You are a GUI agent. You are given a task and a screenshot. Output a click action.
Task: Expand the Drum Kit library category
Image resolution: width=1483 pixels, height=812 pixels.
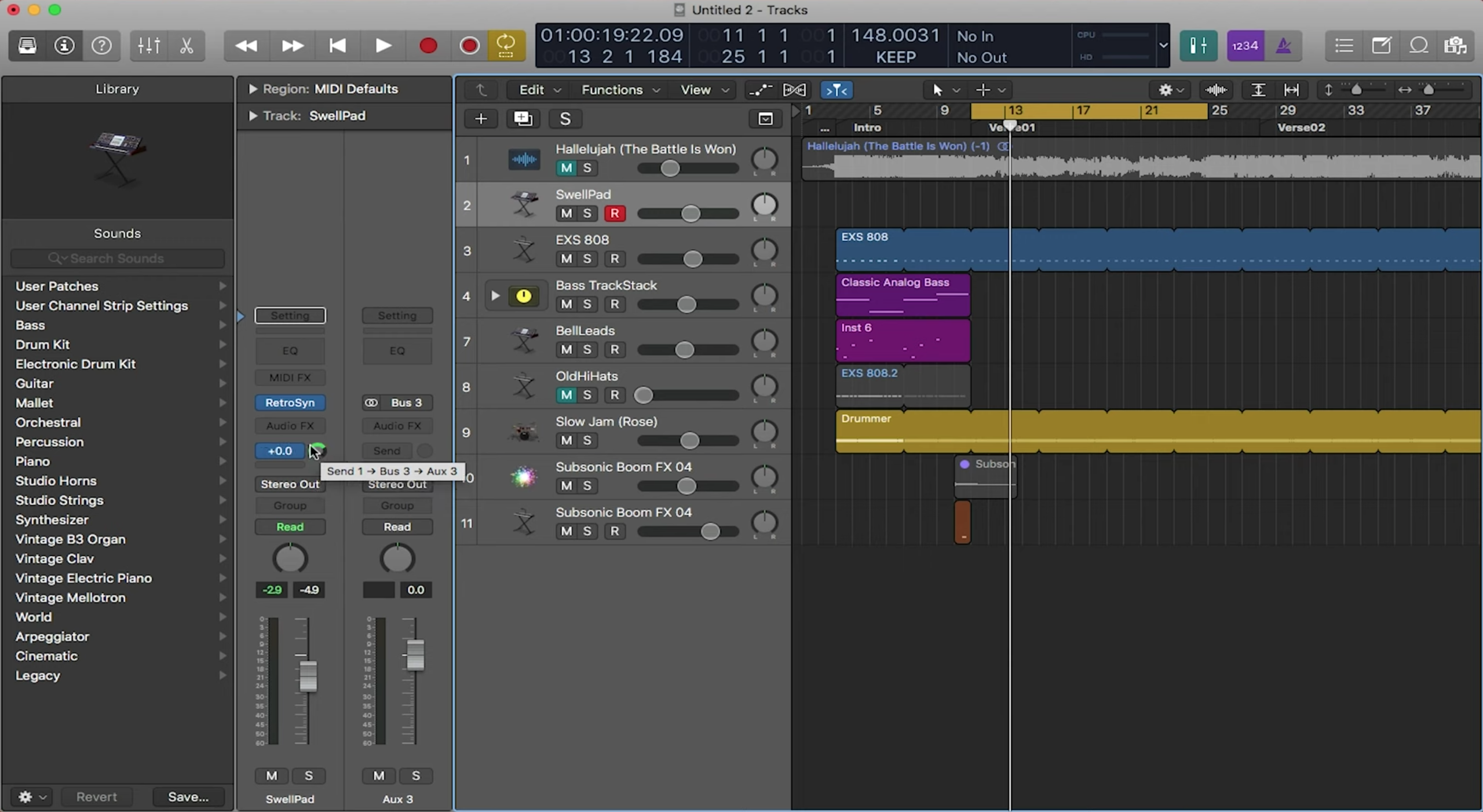pyautogui.click(x=222, y=344)
